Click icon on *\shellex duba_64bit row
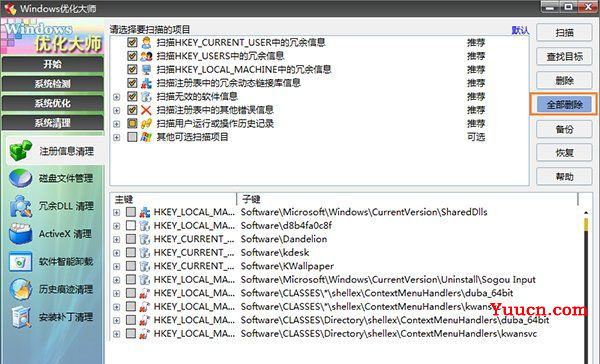The height and width of the screenshot is (364, 600). (144, 293)
